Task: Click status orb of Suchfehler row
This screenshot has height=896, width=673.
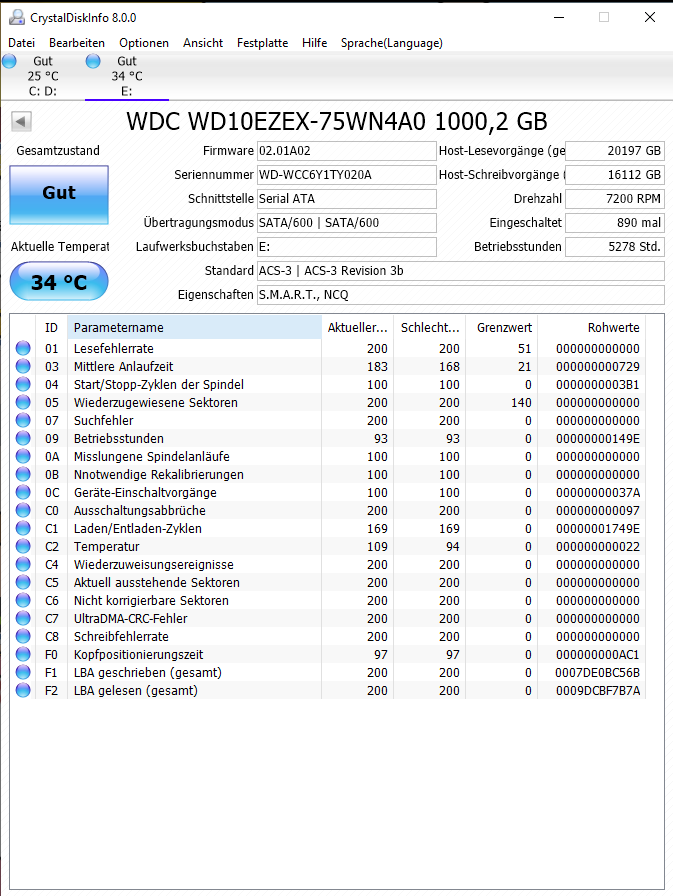Action: 23,420
